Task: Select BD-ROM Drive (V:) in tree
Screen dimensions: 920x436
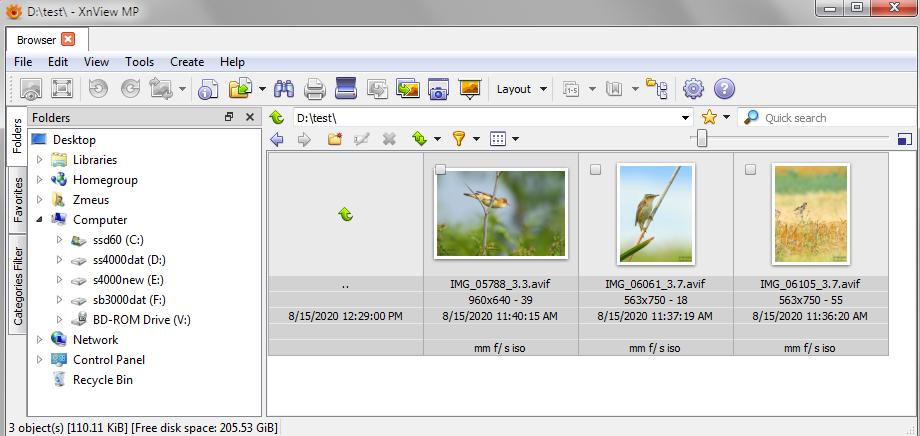Action: (141, 320)
